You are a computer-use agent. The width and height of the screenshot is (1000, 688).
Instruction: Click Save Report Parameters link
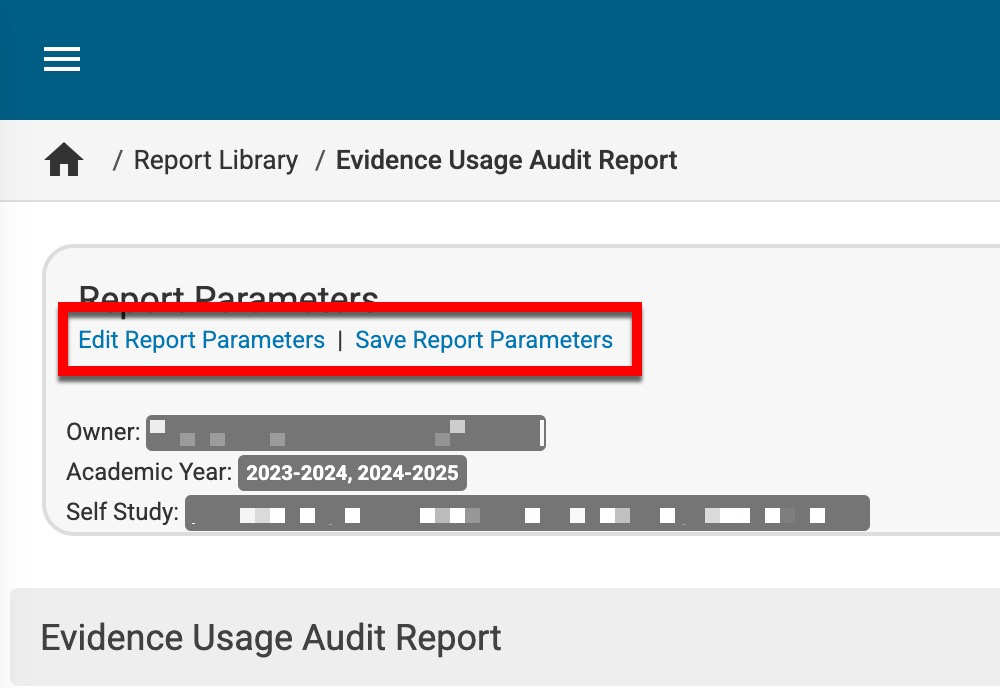point(484,340)
